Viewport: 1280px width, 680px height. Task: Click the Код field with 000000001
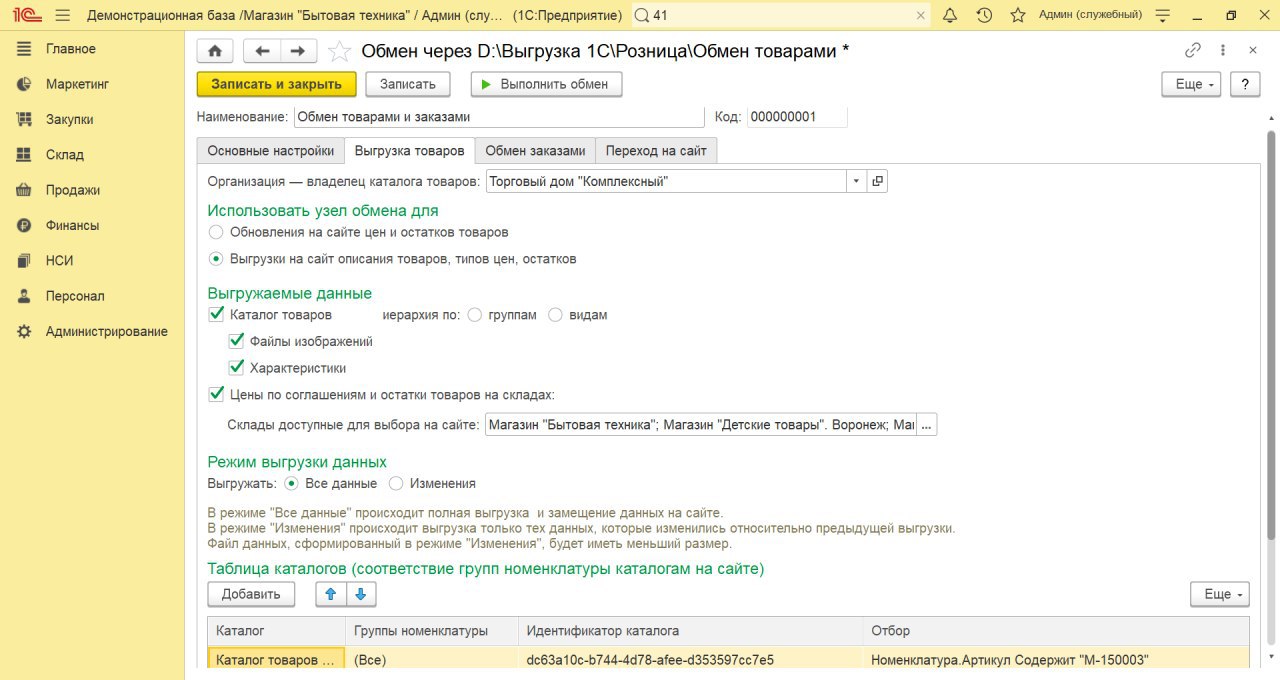point(797,116)
